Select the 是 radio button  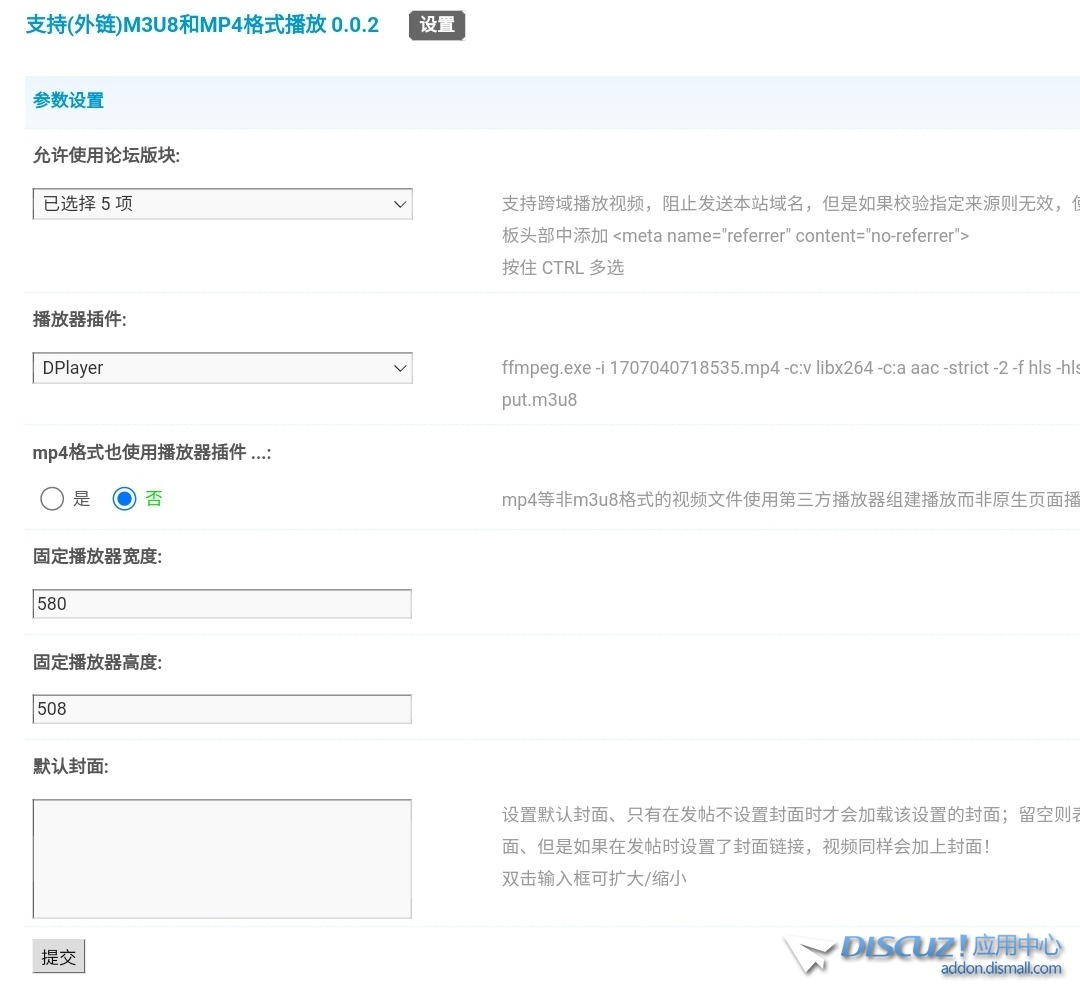coord(52,498)
